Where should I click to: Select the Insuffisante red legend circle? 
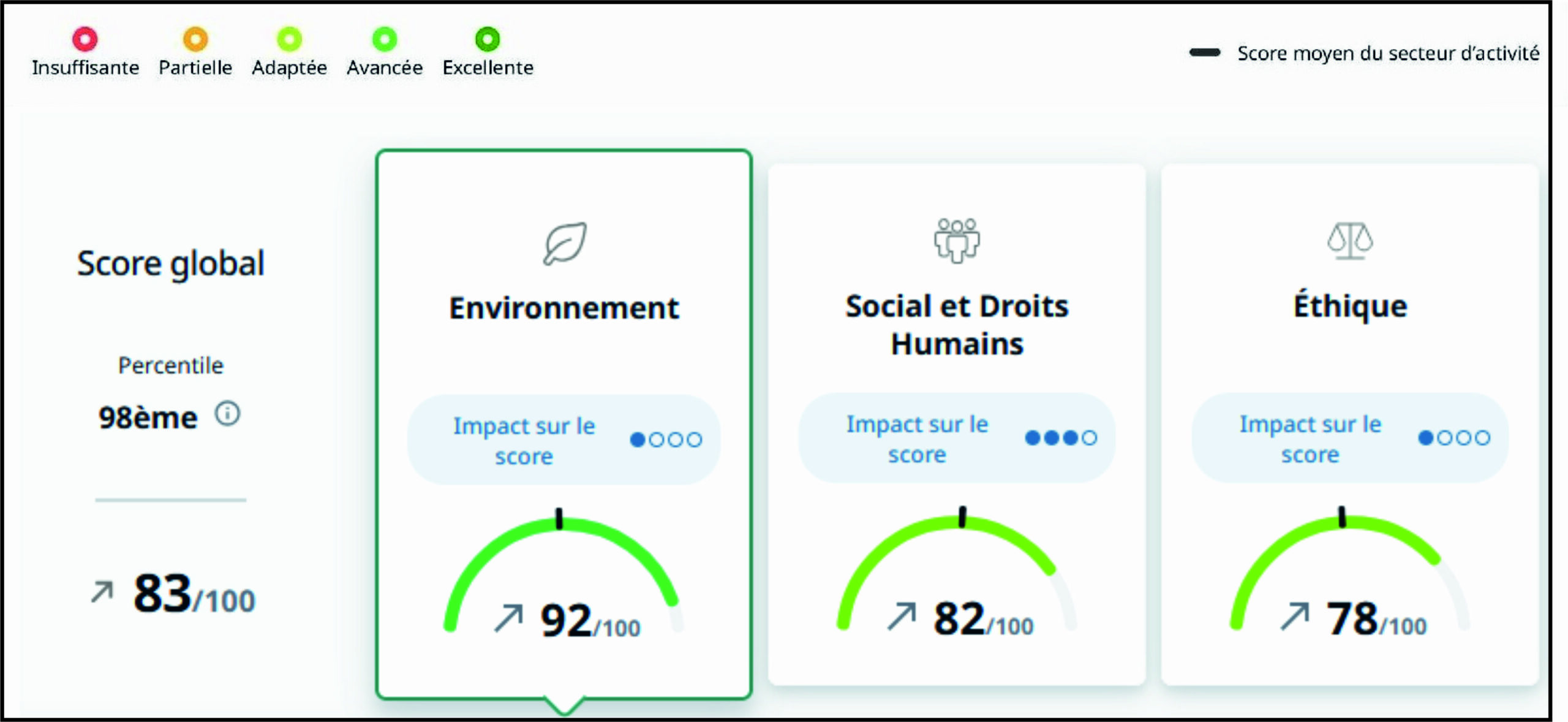(85, 39)
